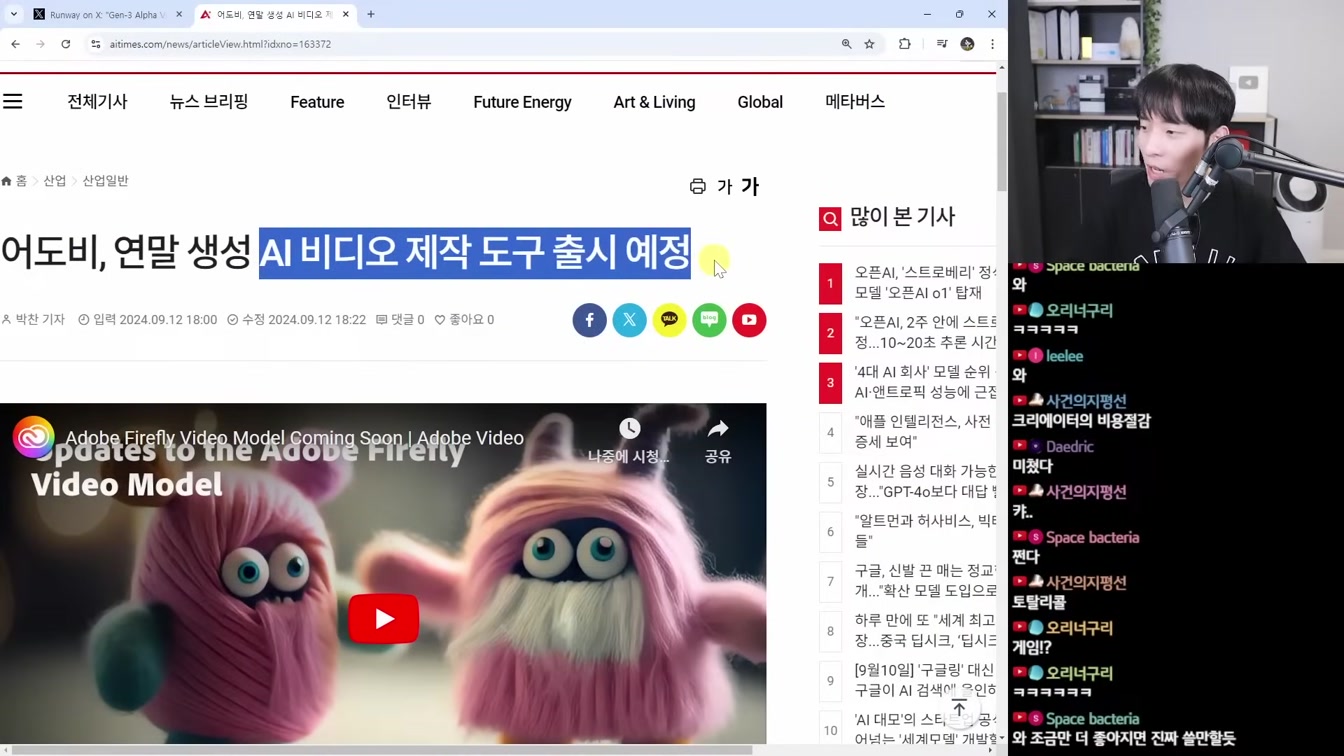Screen dimensions: 1344x756
Task: Share article on X
Action: pos(630,320)
